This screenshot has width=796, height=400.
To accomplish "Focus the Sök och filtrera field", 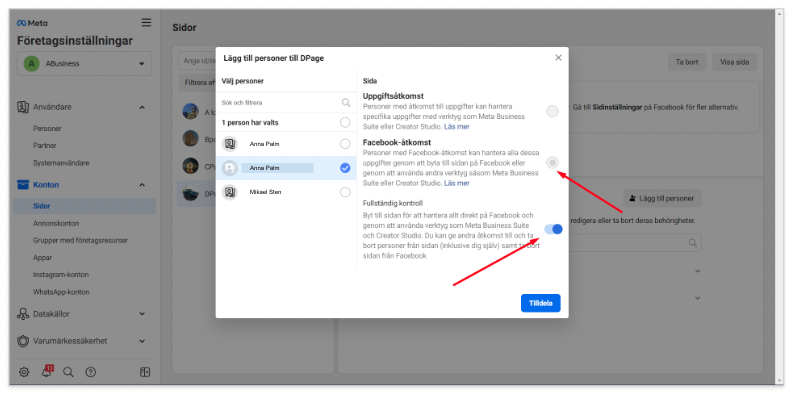I will 286,103.
